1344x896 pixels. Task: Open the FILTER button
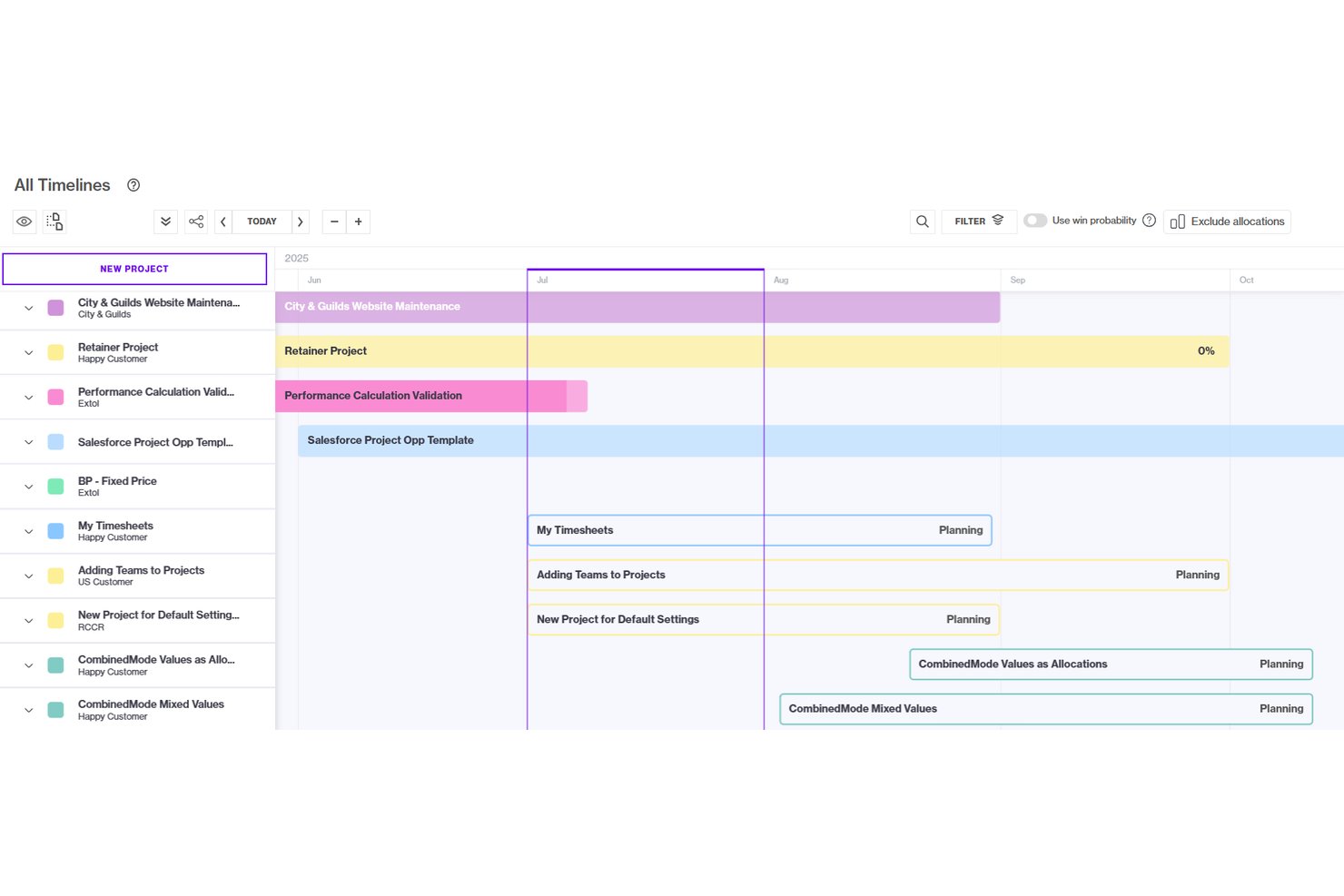tap(979, 222)
